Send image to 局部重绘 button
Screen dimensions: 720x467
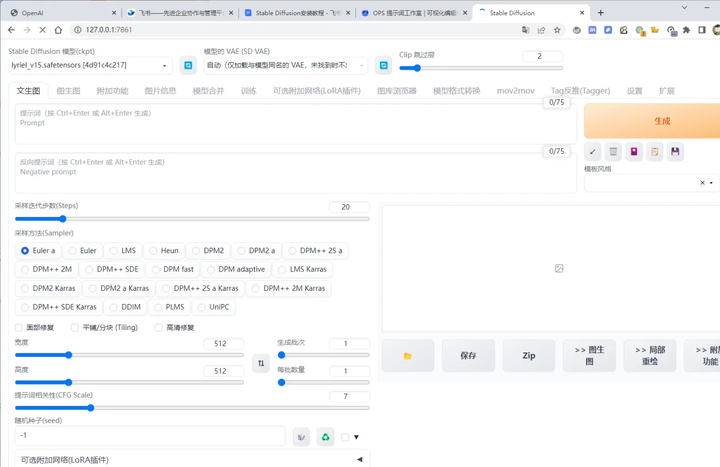[x=650, y=355]
